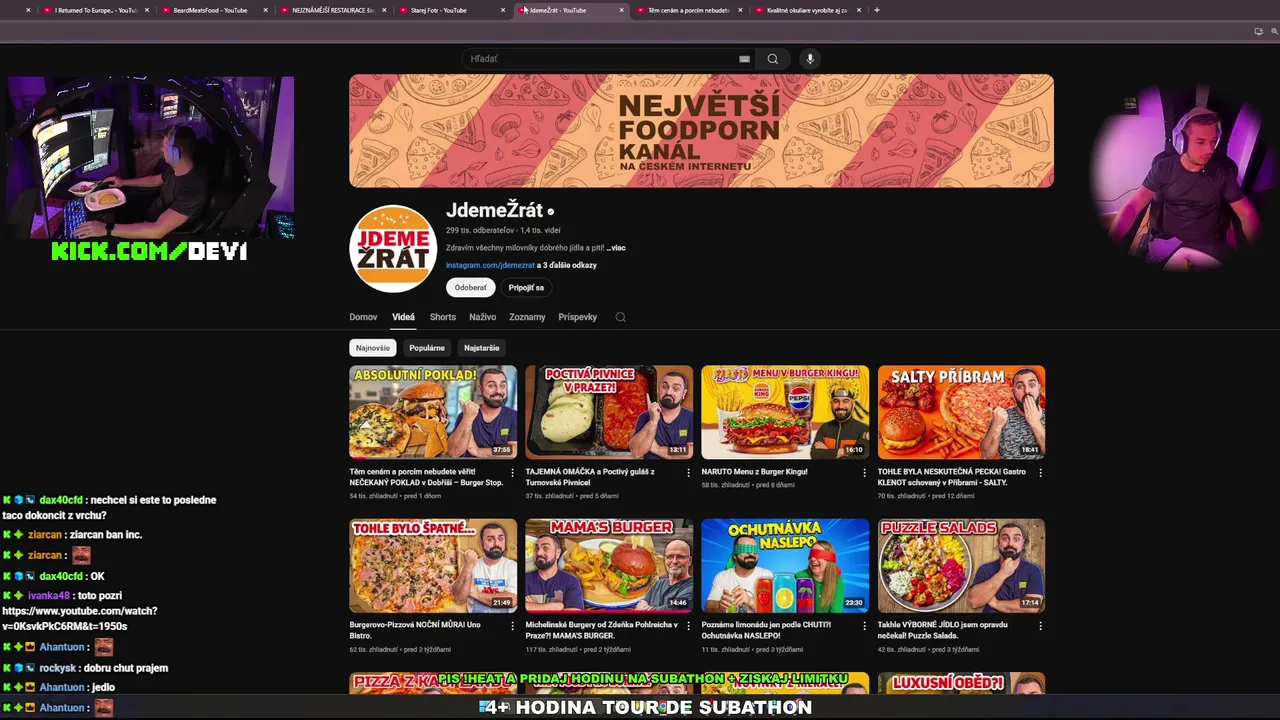Open the OCHUTNÁVKA NASLEPO video thumbnail
The height and width of the screenshot is (720, 1280).
(x=785, y=565)
